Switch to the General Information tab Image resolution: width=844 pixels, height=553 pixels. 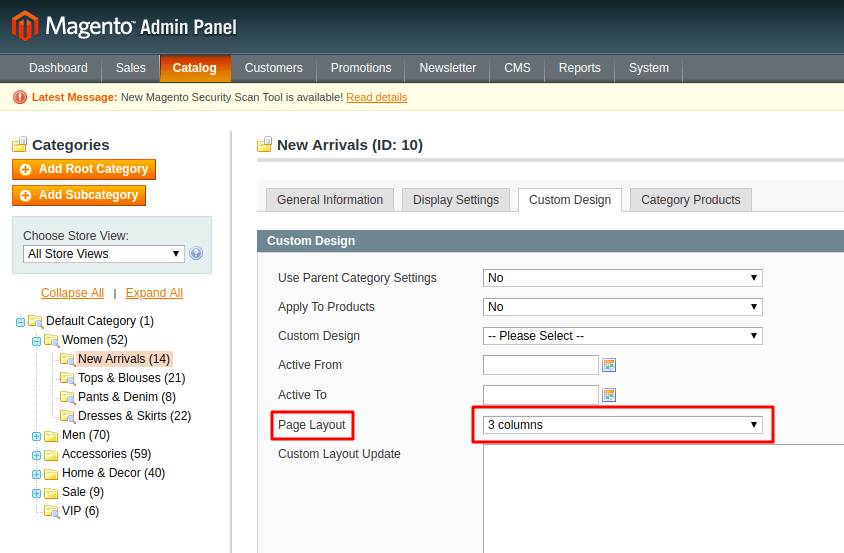click(330, 200)
